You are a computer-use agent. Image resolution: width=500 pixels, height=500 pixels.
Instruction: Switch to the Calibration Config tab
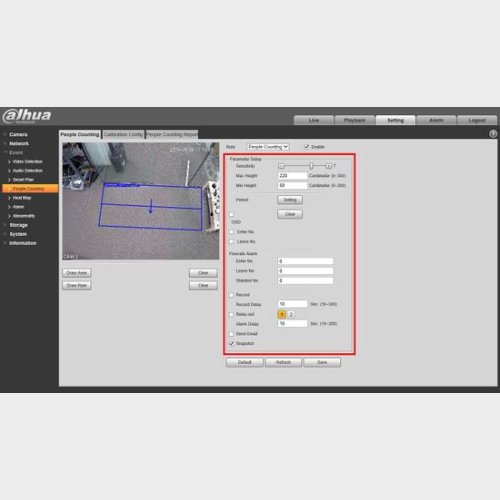pos(123,134)
